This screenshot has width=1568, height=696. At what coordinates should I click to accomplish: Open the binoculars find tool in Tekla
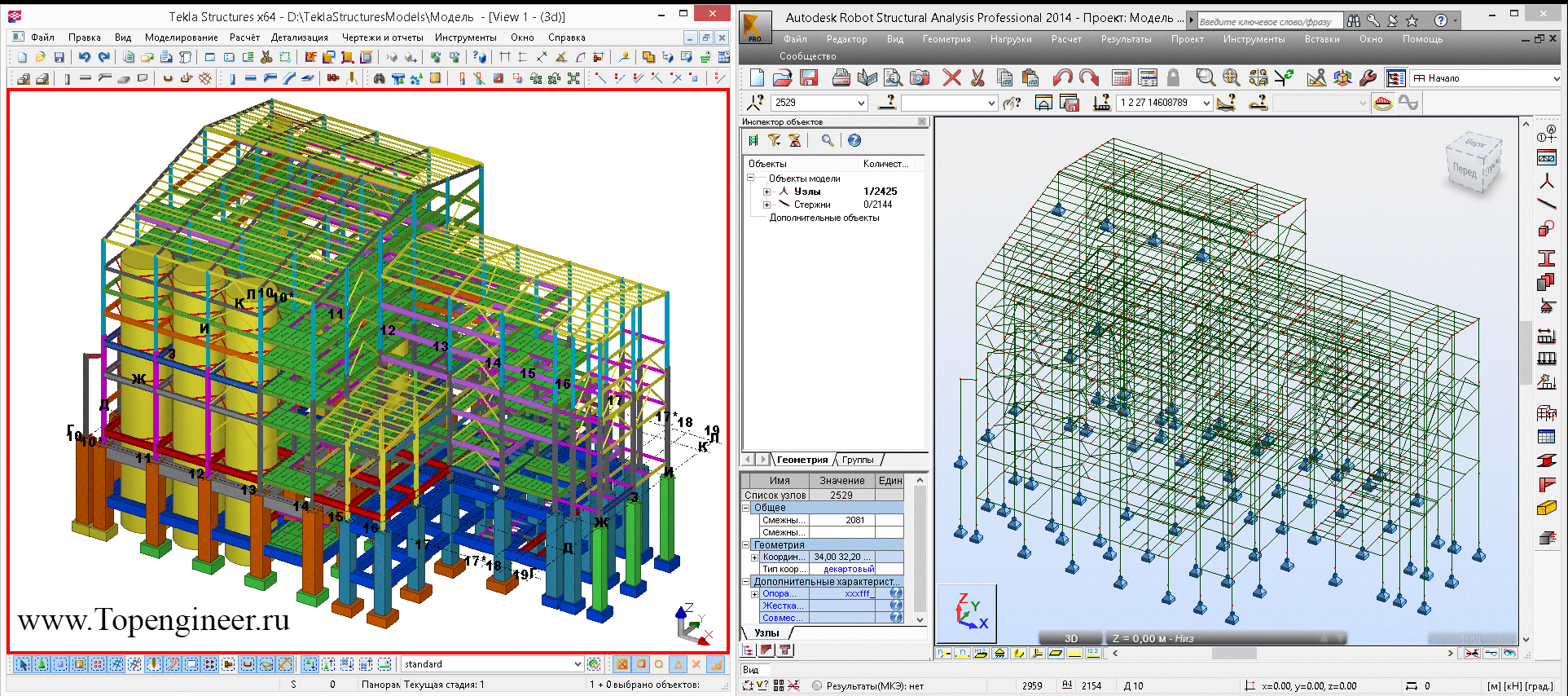(379, 78)
